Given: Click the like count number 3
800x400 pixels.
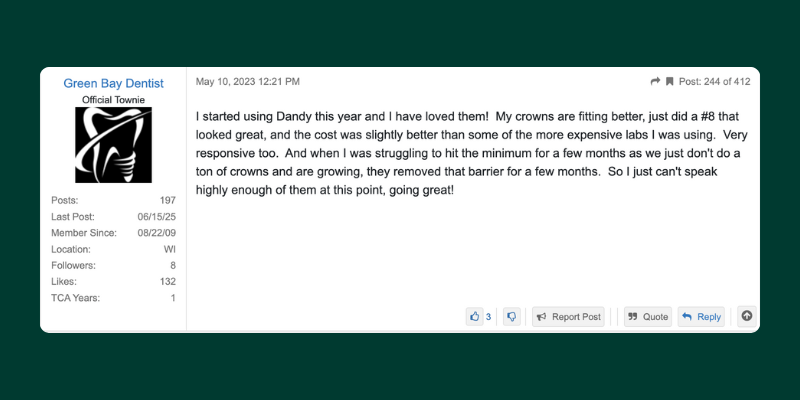Looking at the screenshot, I should click(488, 317).
